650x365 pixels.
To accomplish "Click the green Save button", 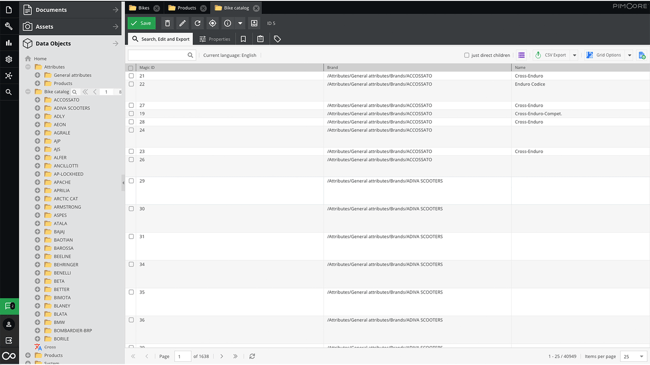I will tap(142, 23).
